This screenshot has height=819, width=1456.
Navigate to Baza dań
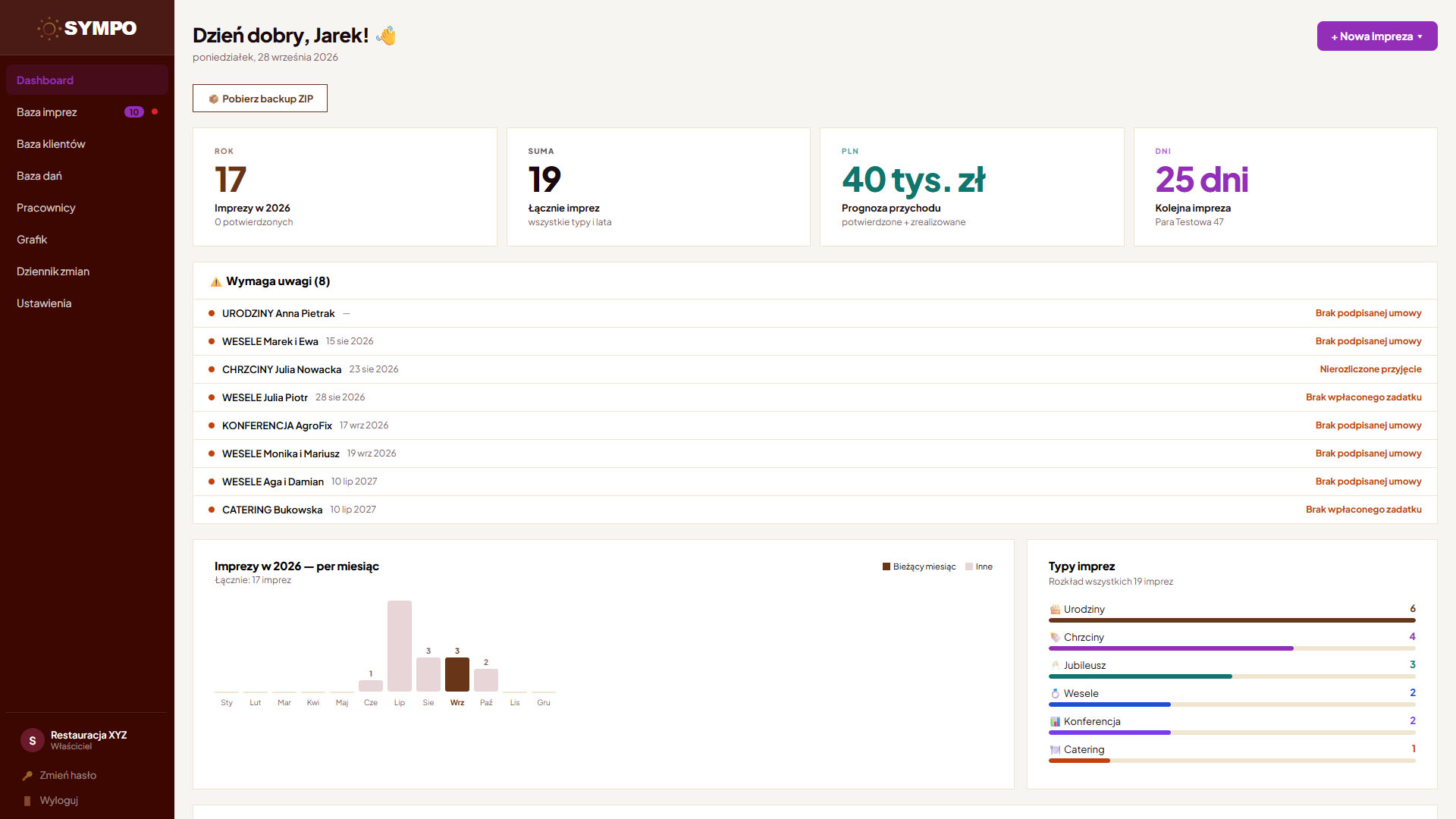87,176
